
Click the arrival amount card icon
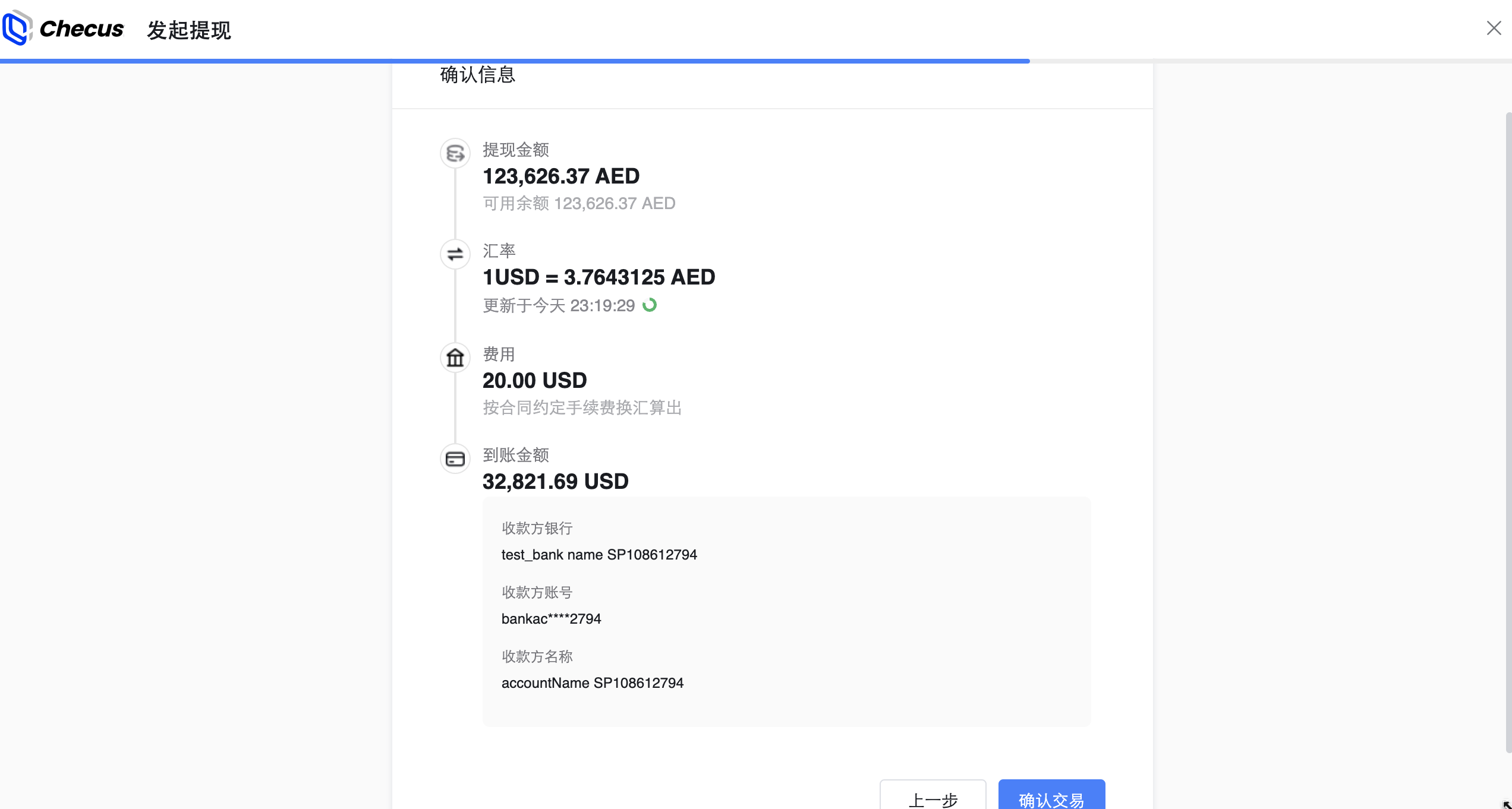click(455, 459)
